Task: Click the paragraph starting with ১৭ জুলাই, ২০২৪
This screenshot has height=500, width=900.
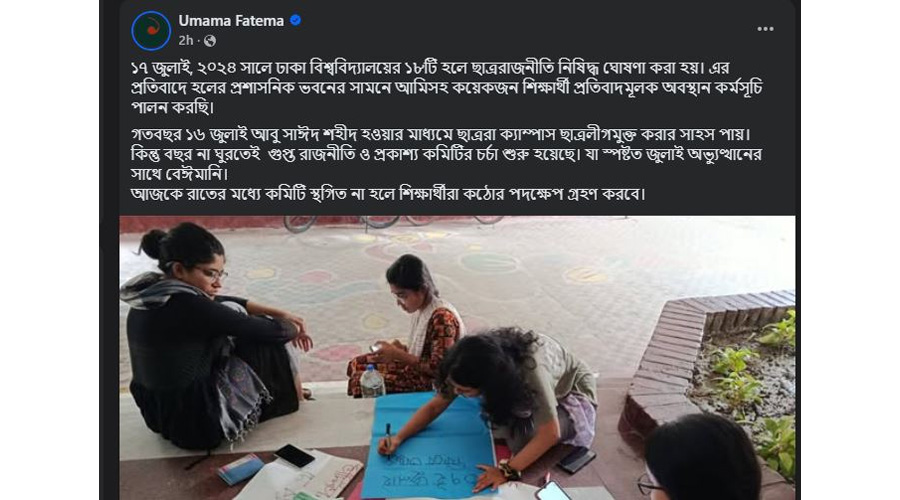Action: coord(447,88)
